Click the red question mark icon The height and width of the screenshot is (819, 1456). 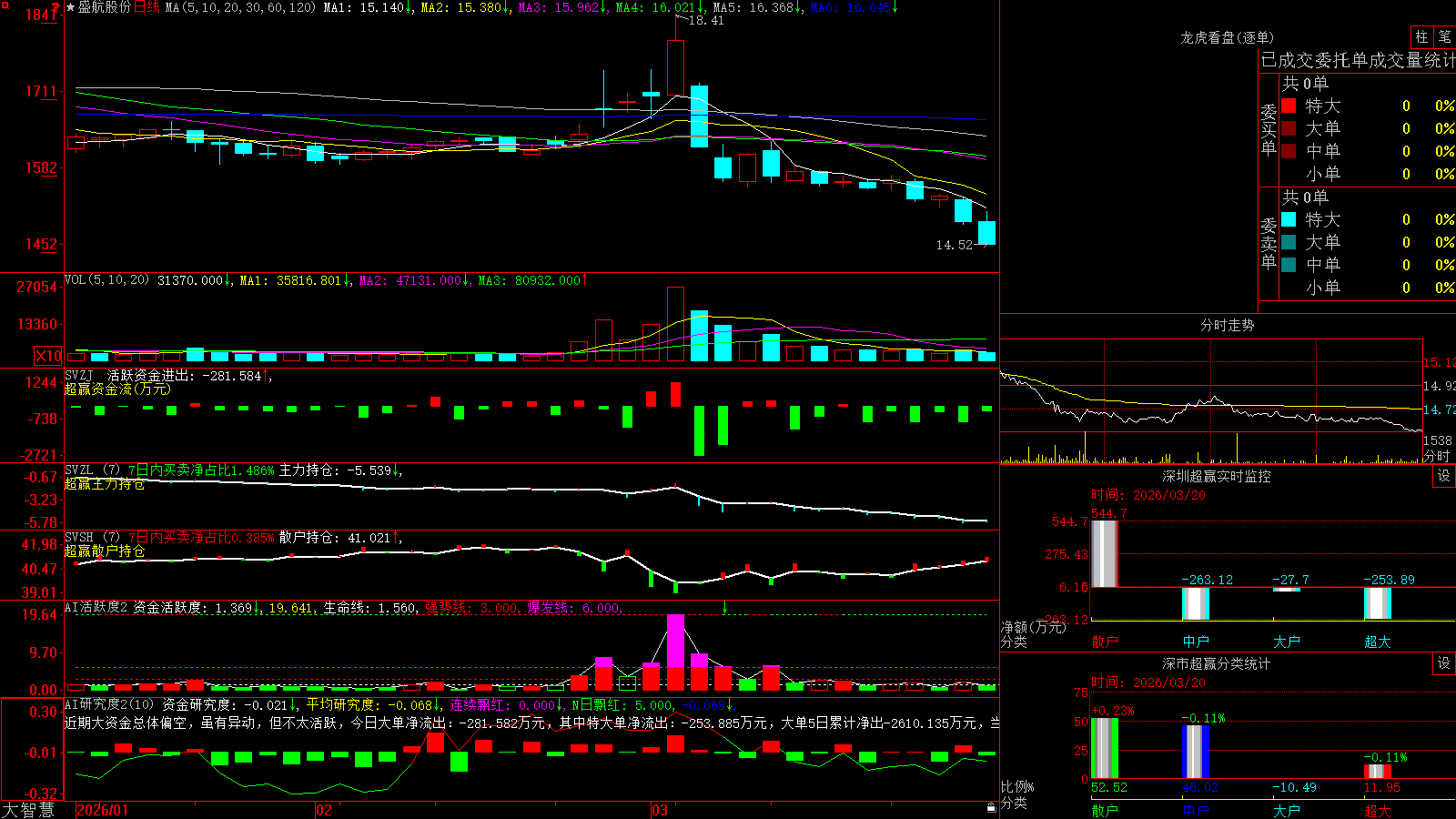click(x=56, y=7)
